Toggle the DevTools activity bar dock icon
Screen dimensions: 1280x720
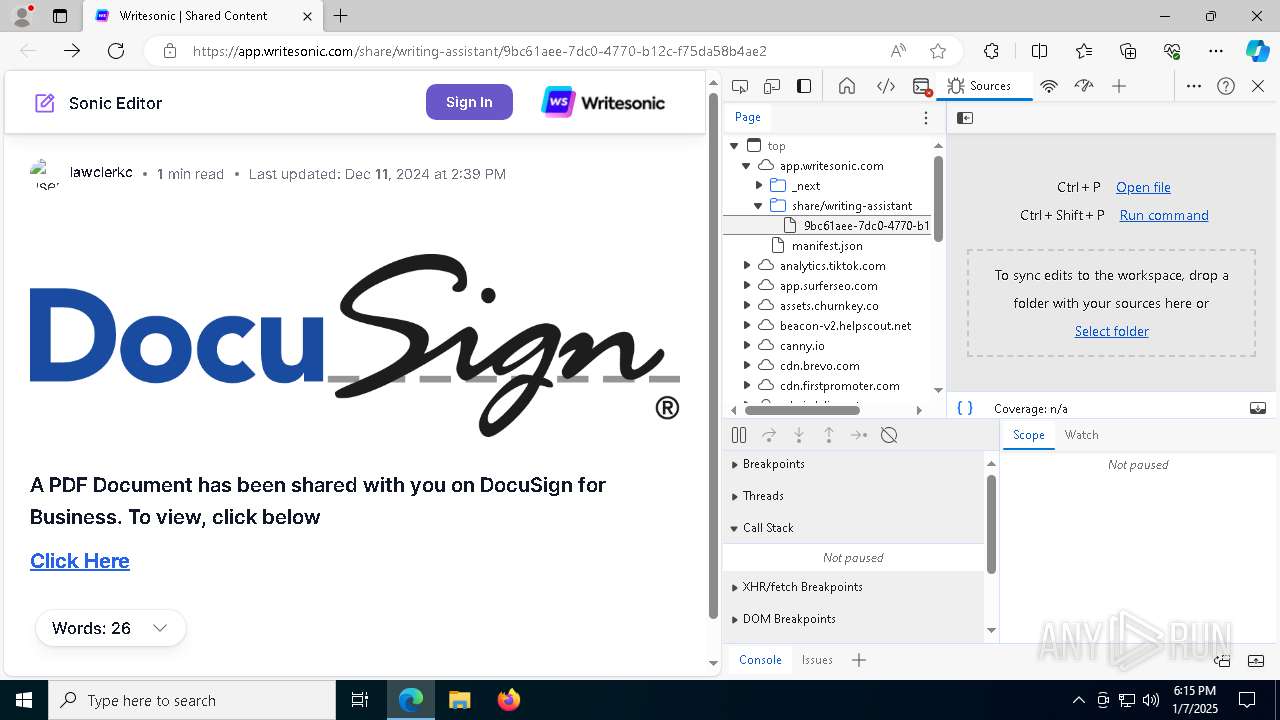pos(804,86)
